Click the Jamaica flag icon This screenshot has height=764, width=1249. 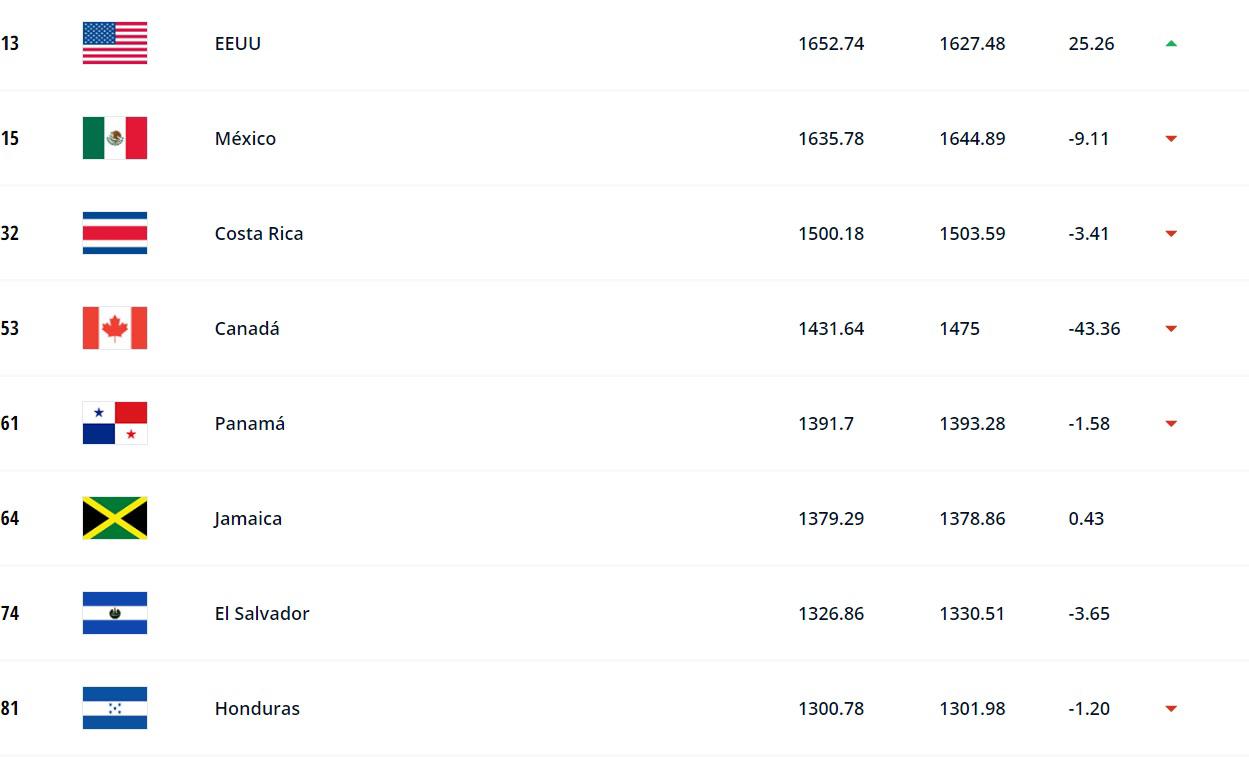pyautogui.click(x=115, y=518)
